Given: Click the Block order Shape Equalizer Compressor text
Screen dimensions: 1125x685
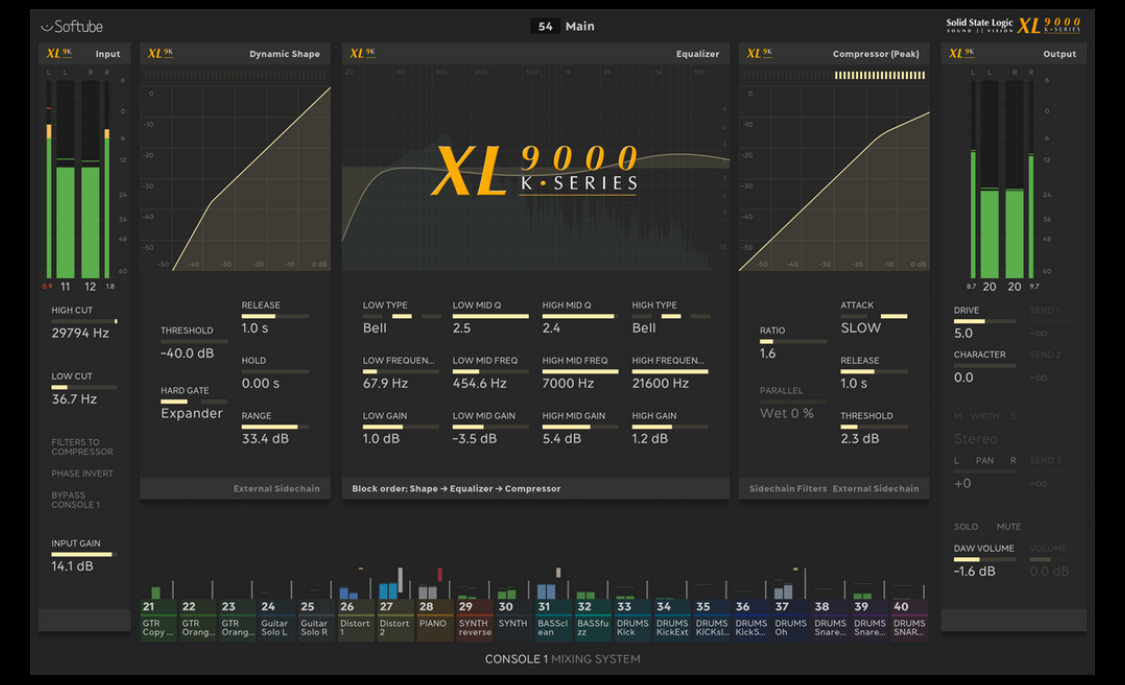Looking at the screenshot, I should [456, 488].
